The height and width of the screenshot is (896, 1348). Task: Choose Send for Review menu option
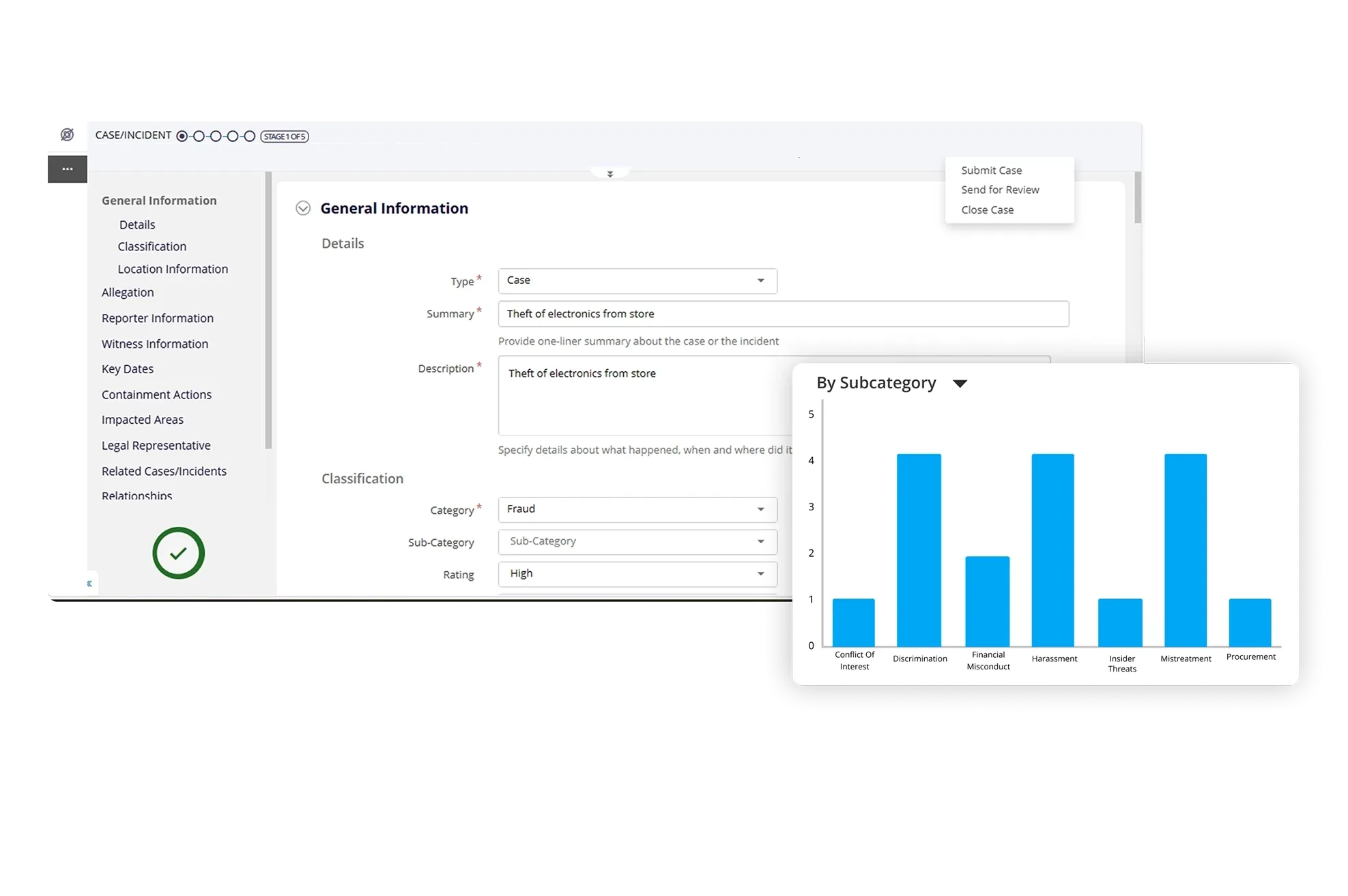[1000, 190]
